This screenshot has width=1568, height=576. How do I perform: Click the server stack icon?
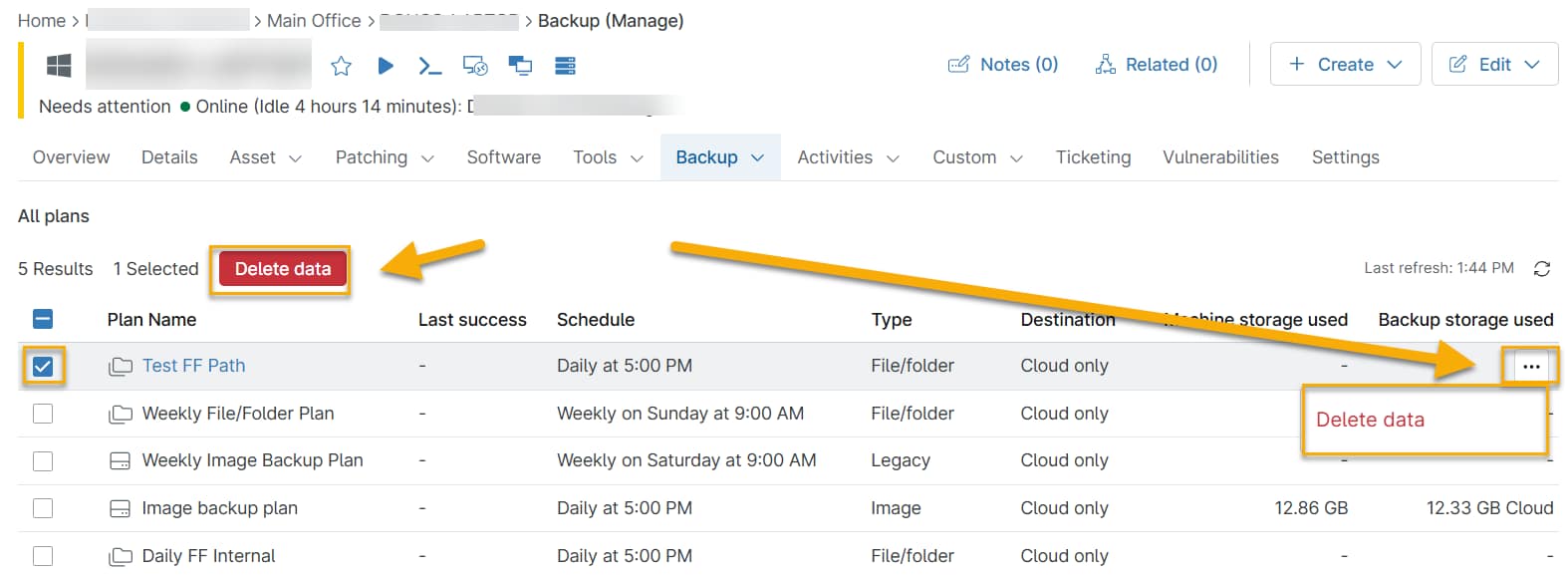pyautogui.click(x=565, y=66)
